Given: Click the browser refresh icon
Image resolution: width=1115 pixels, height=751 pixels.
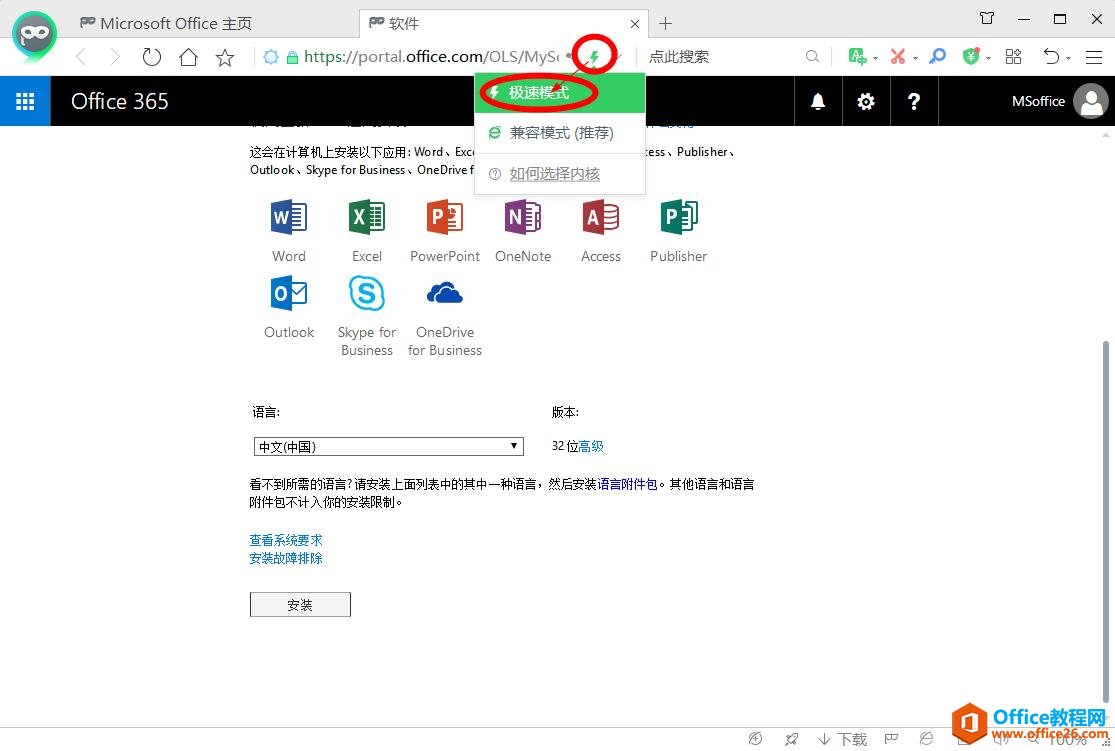Looking at the screenshot, I should (152, 57).
